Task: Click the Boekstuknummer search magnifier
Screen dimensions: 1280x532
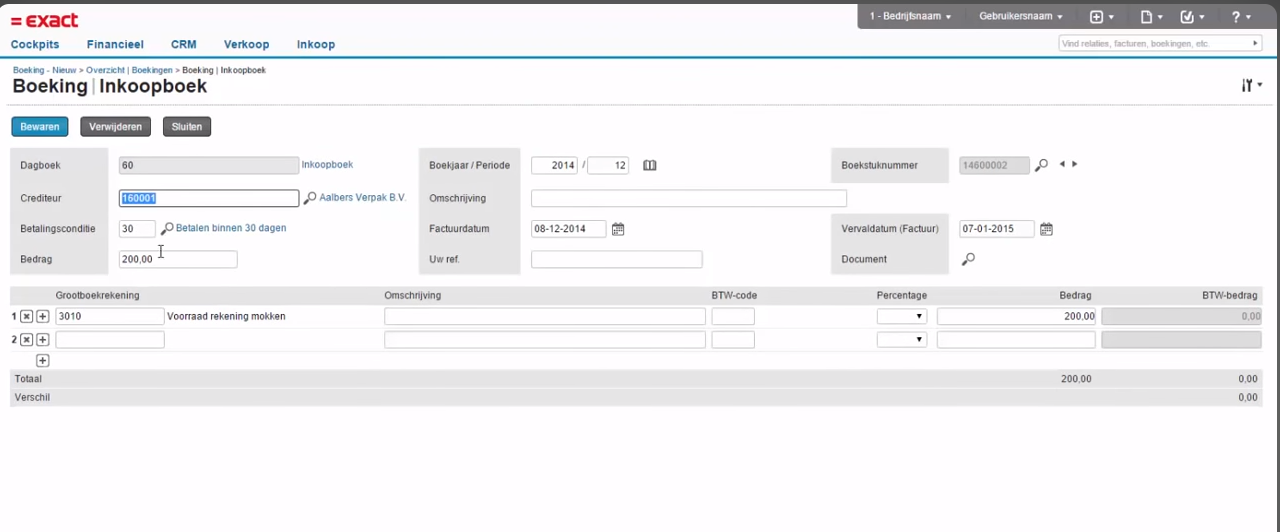Action: (1041, 165)
